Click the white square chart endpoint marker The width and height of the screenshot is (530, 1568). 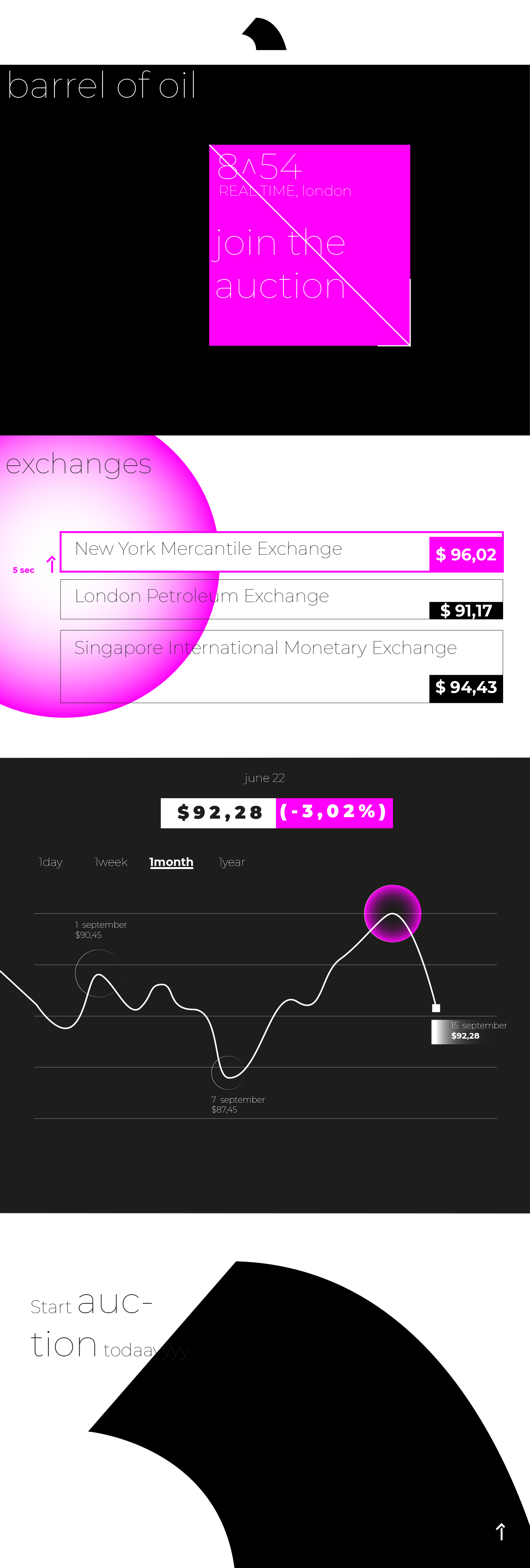pos(436,1008)
